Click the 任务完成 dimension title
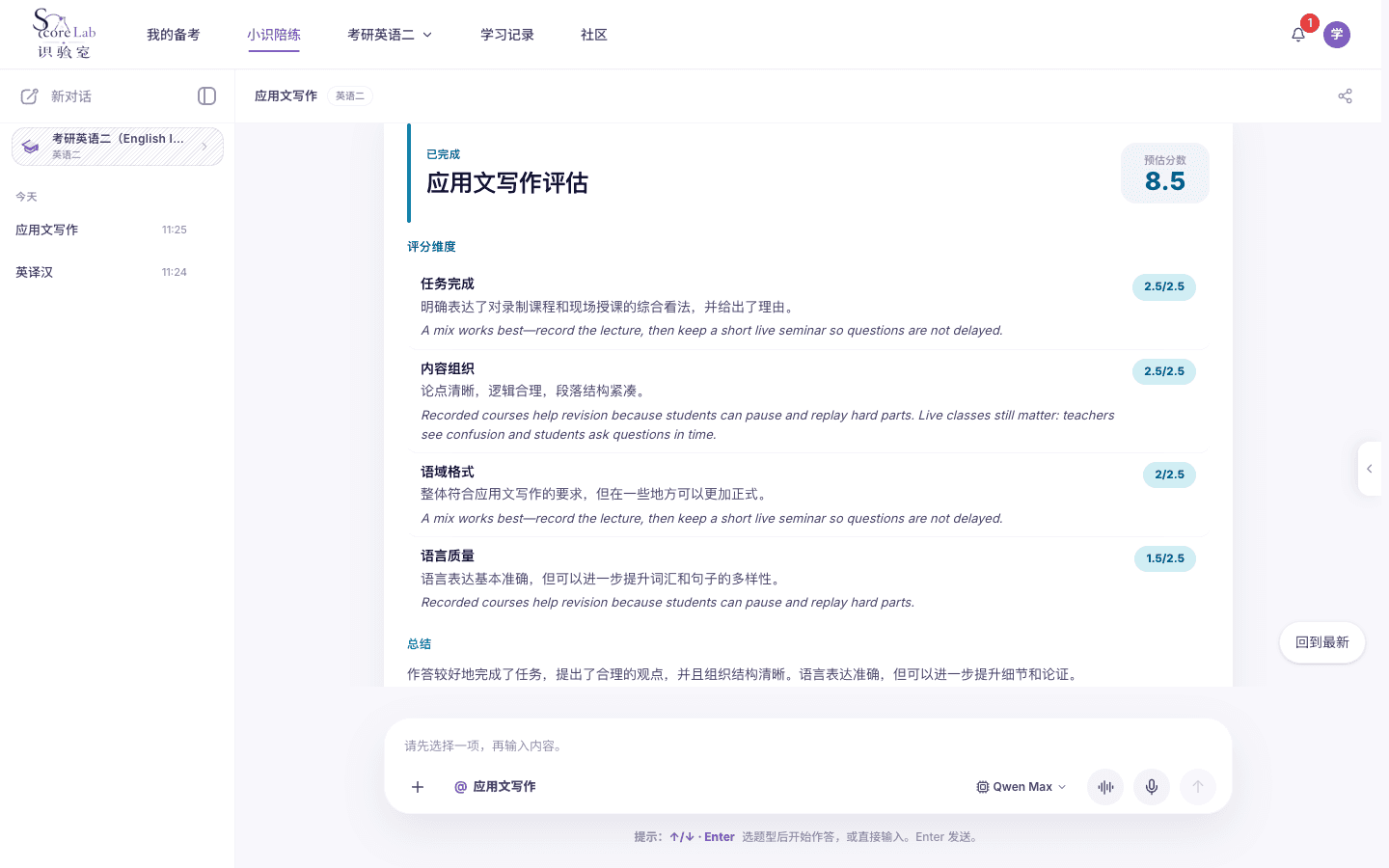This screenshot has width=1389, height=868. [448, 284]
